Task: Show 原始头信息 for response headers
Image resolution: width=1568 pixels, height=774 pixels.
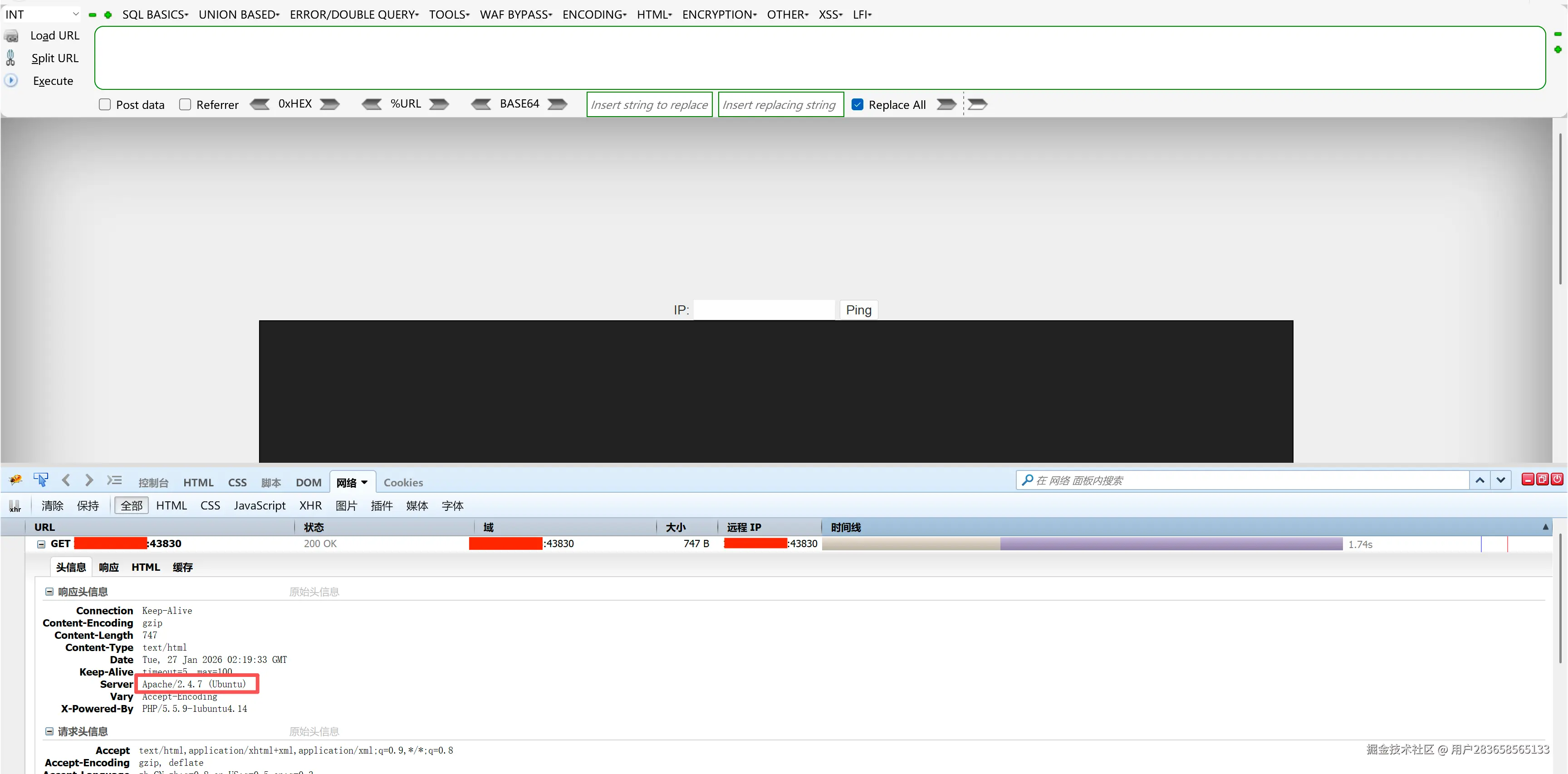Action: (x=314, y=592)
